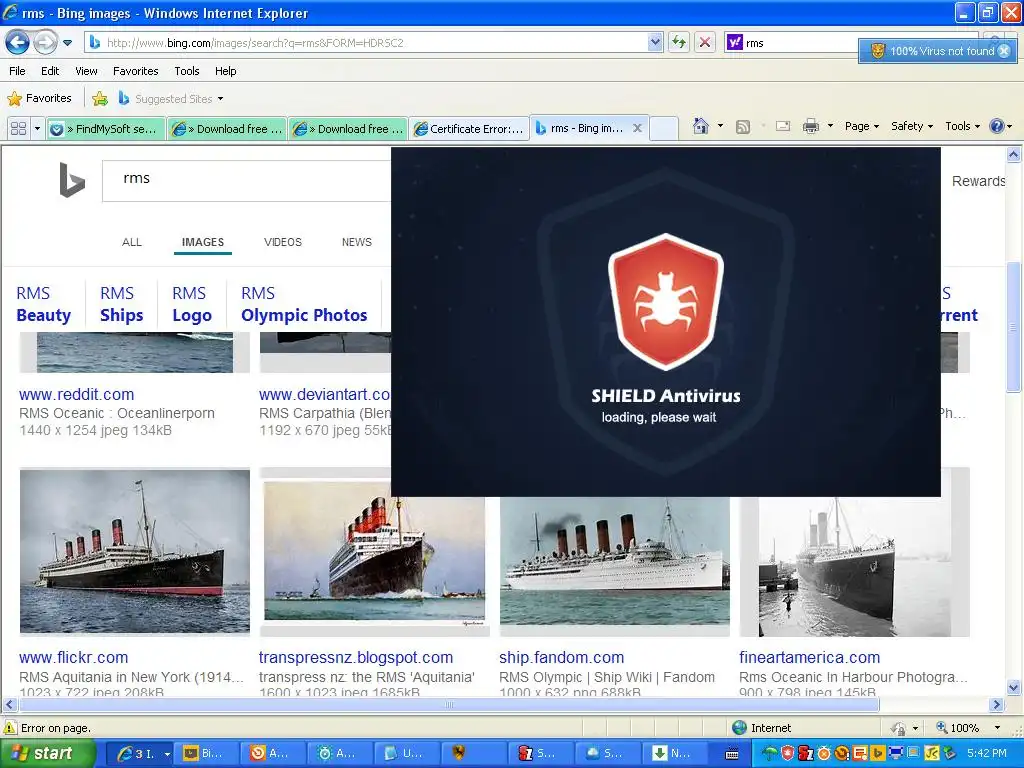Open the www.flickr.com result link
Image resolution: width=1024 pixels, height=768 pixels.
click(x=73, y=658)
